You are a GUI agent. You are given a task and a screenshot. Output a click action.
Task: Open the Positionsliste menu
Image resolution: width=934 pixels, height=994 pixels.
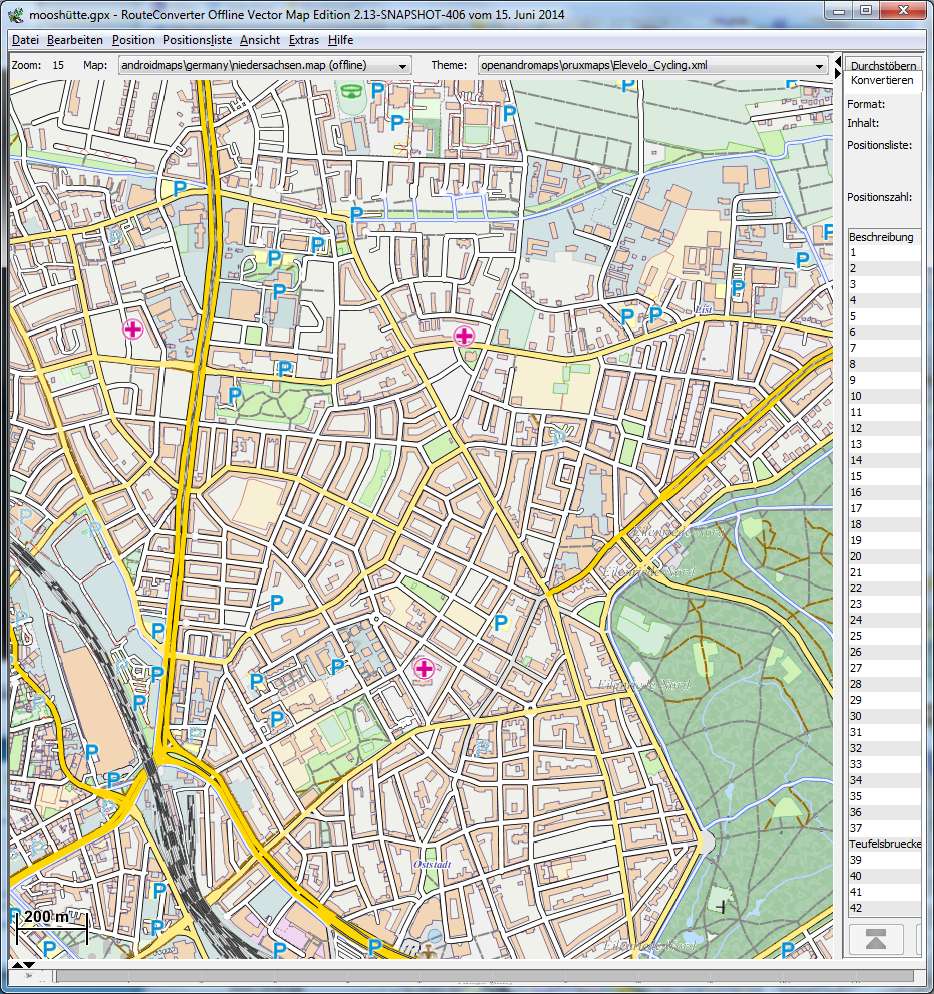tap(197, 40)
